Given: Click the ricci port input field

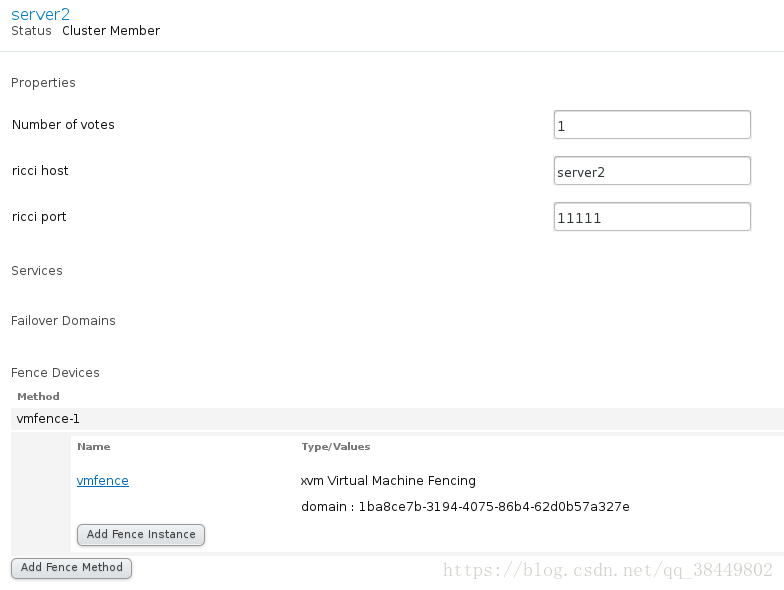Looking at the screenshot, I should [652, 216].
